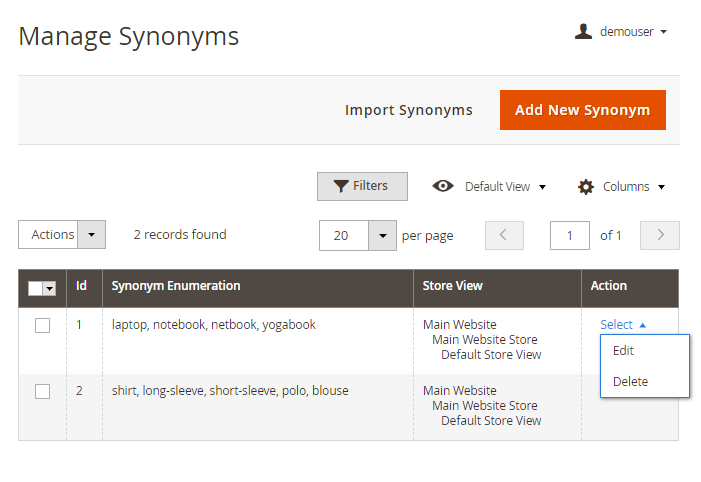Click the funnel icon on Filters
Image resolution: width=701 pixels, height=482 pixels.
pos(341,187)
